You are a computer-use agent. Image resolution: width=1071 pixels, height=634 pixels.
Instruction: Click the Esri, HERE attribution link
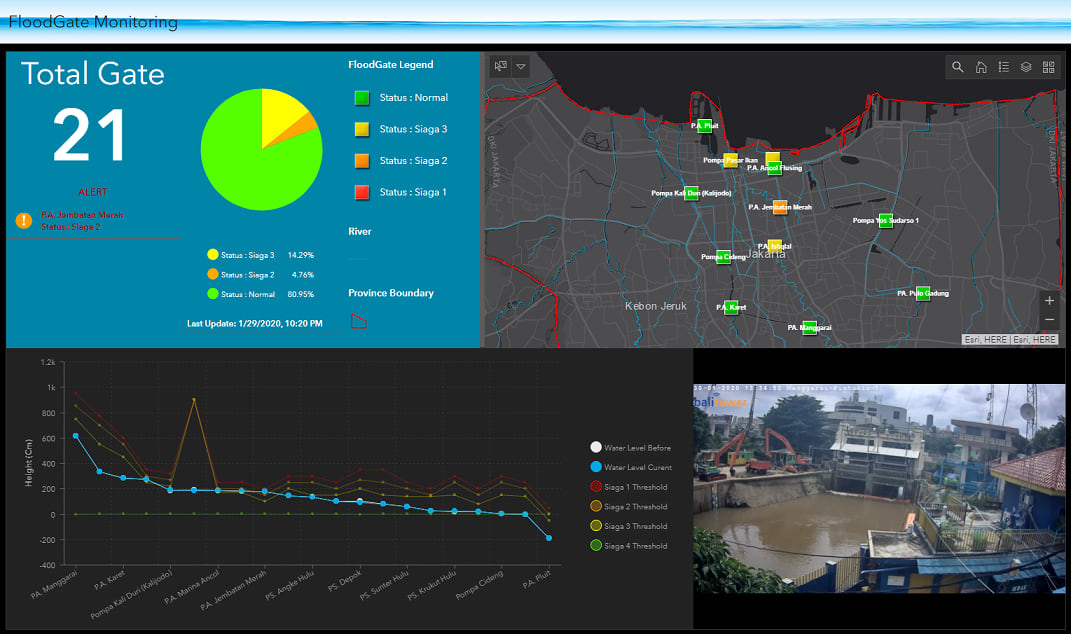coord(1010,340)
